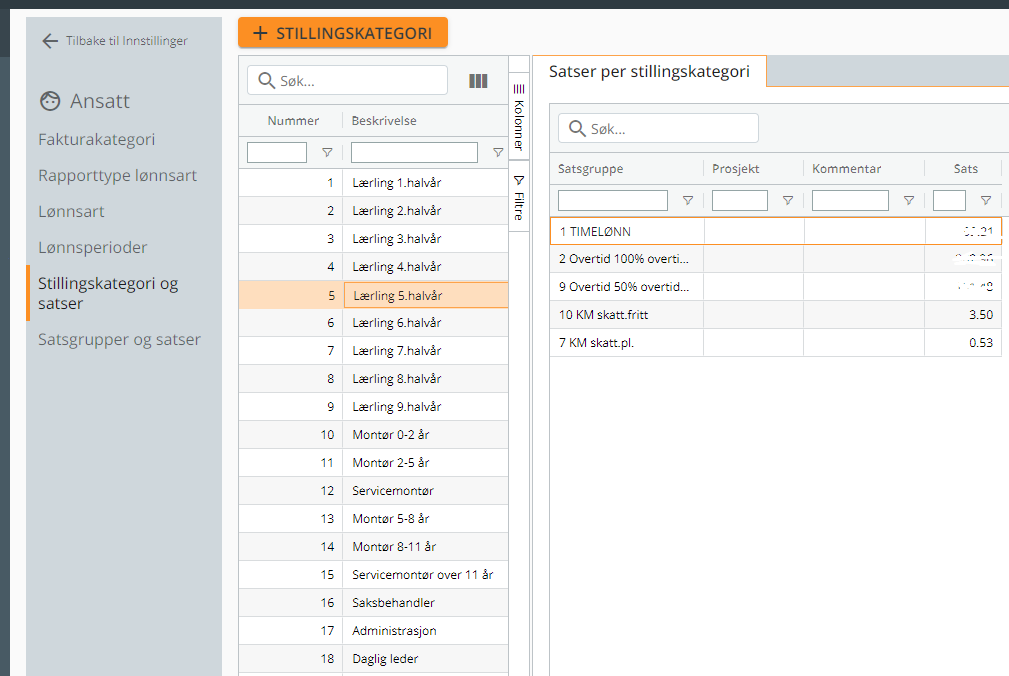Focus the Kommentar filter input

pyautogui.click(x=850, y=201)
